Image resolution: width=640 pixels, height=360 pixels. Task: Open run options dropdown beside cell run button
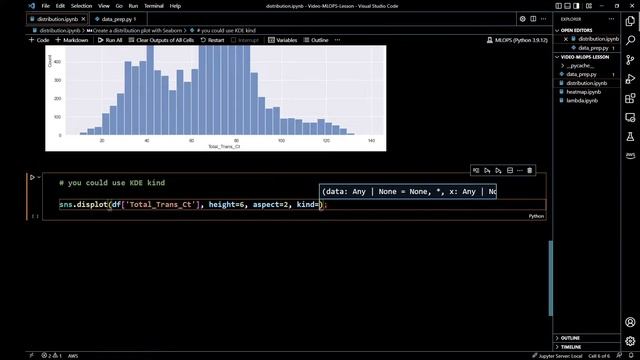click(39, 177)
